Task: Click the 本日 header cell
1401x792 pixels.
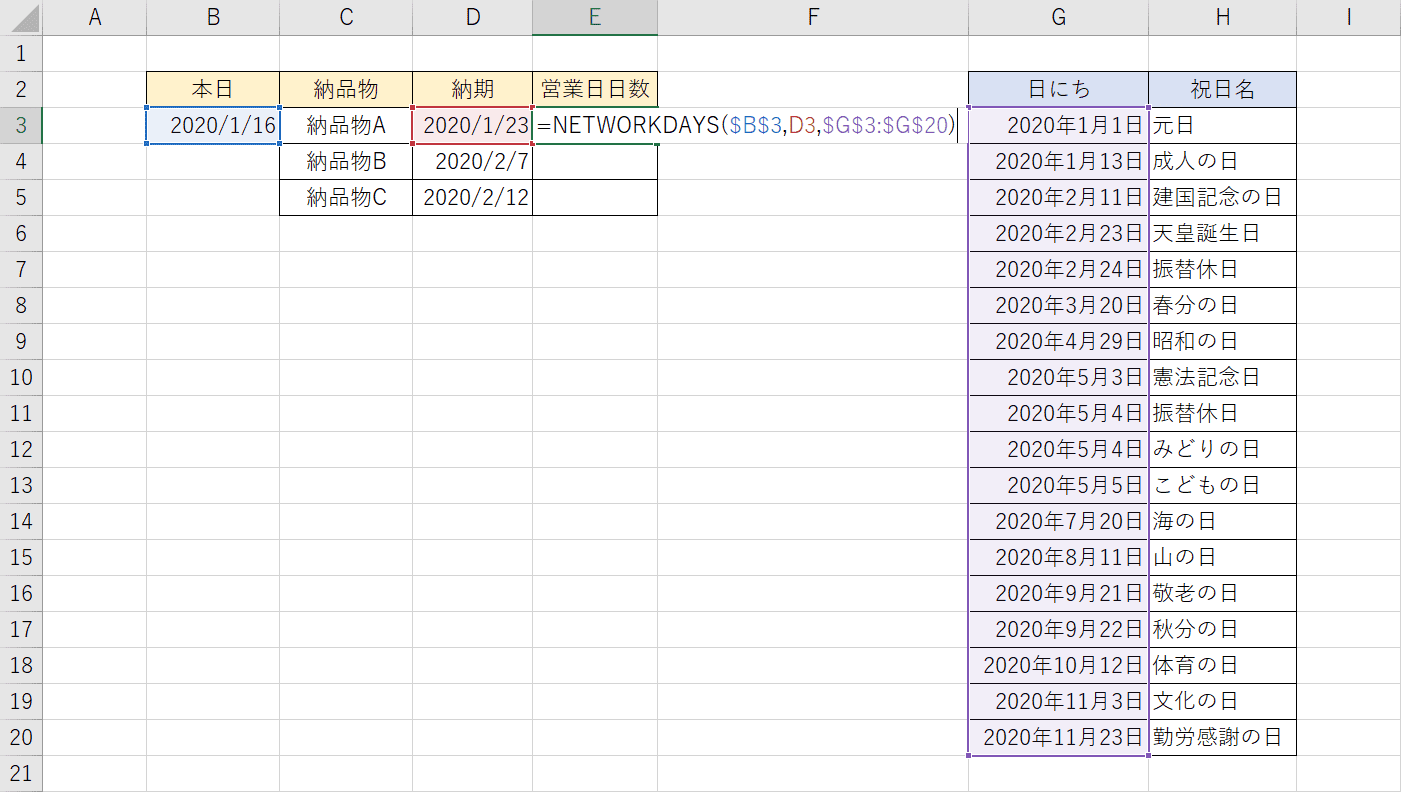Action: pyautogui.click(x=213, y=90)
